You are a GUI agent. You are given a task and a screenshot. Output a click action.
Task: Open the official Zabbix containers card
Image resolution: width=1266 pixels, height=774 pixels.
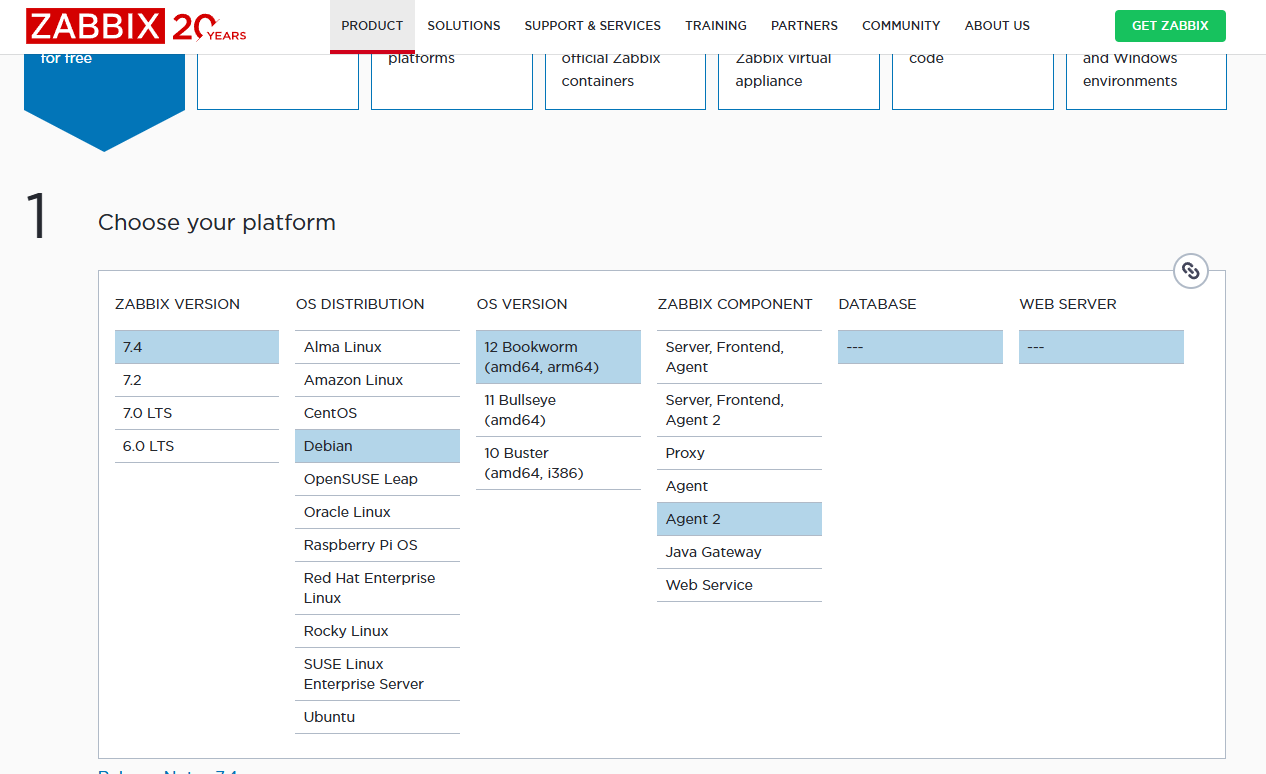pos(626,80)
